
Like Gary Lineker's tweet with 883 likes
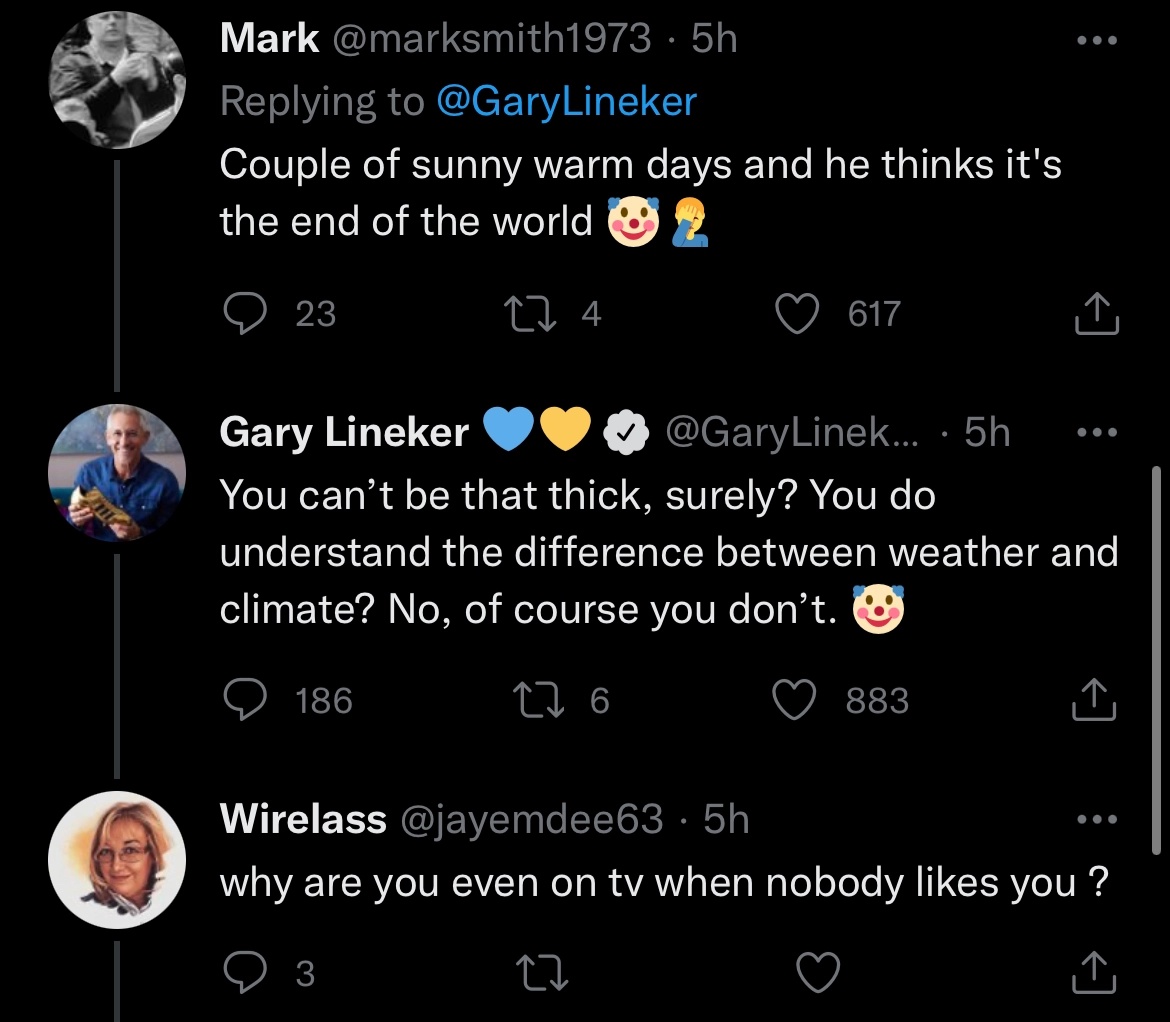coord(798,700)
